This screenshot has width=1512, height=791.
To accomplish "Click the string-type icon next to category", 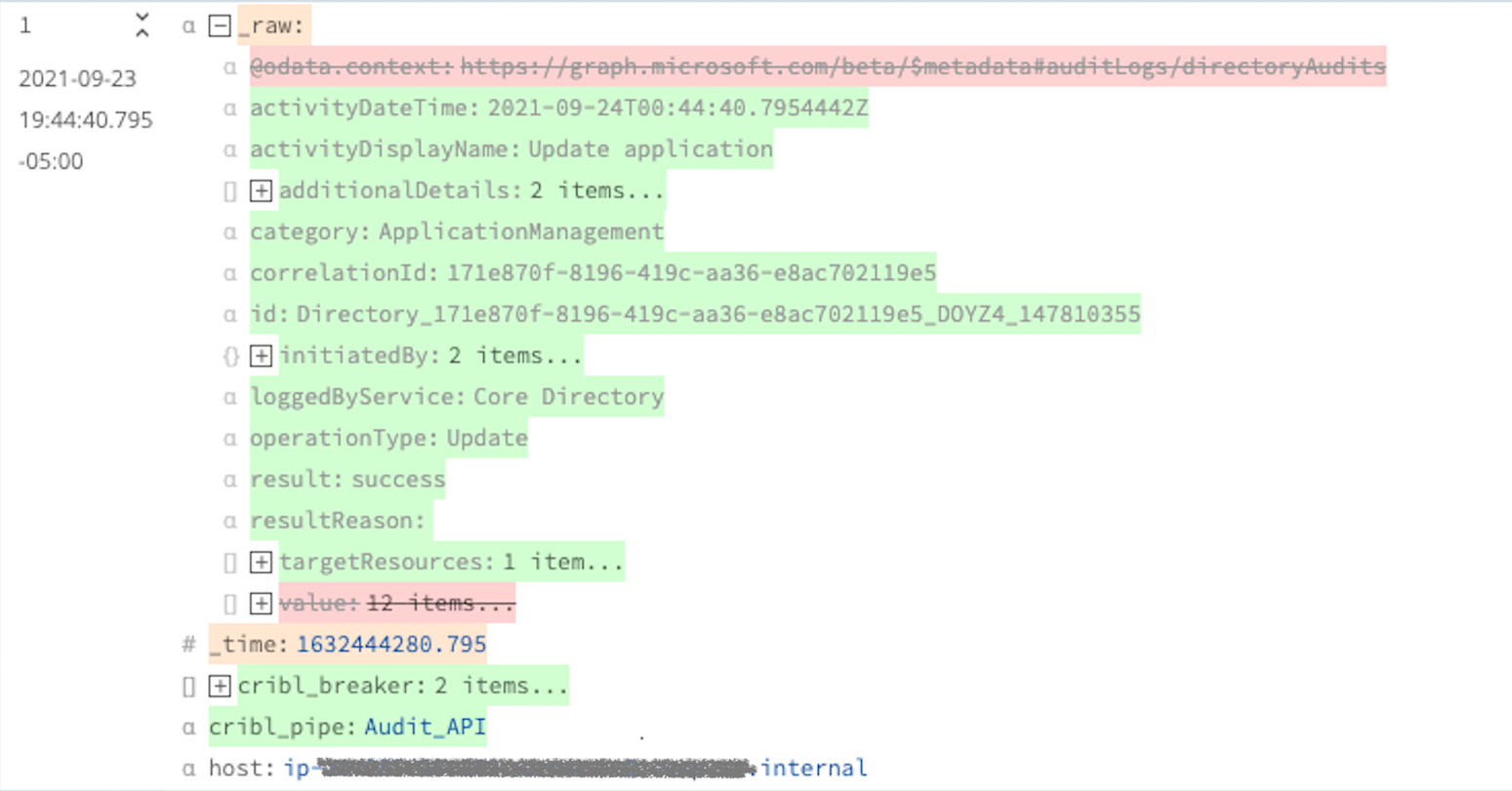I will click(x=230, y=231).
